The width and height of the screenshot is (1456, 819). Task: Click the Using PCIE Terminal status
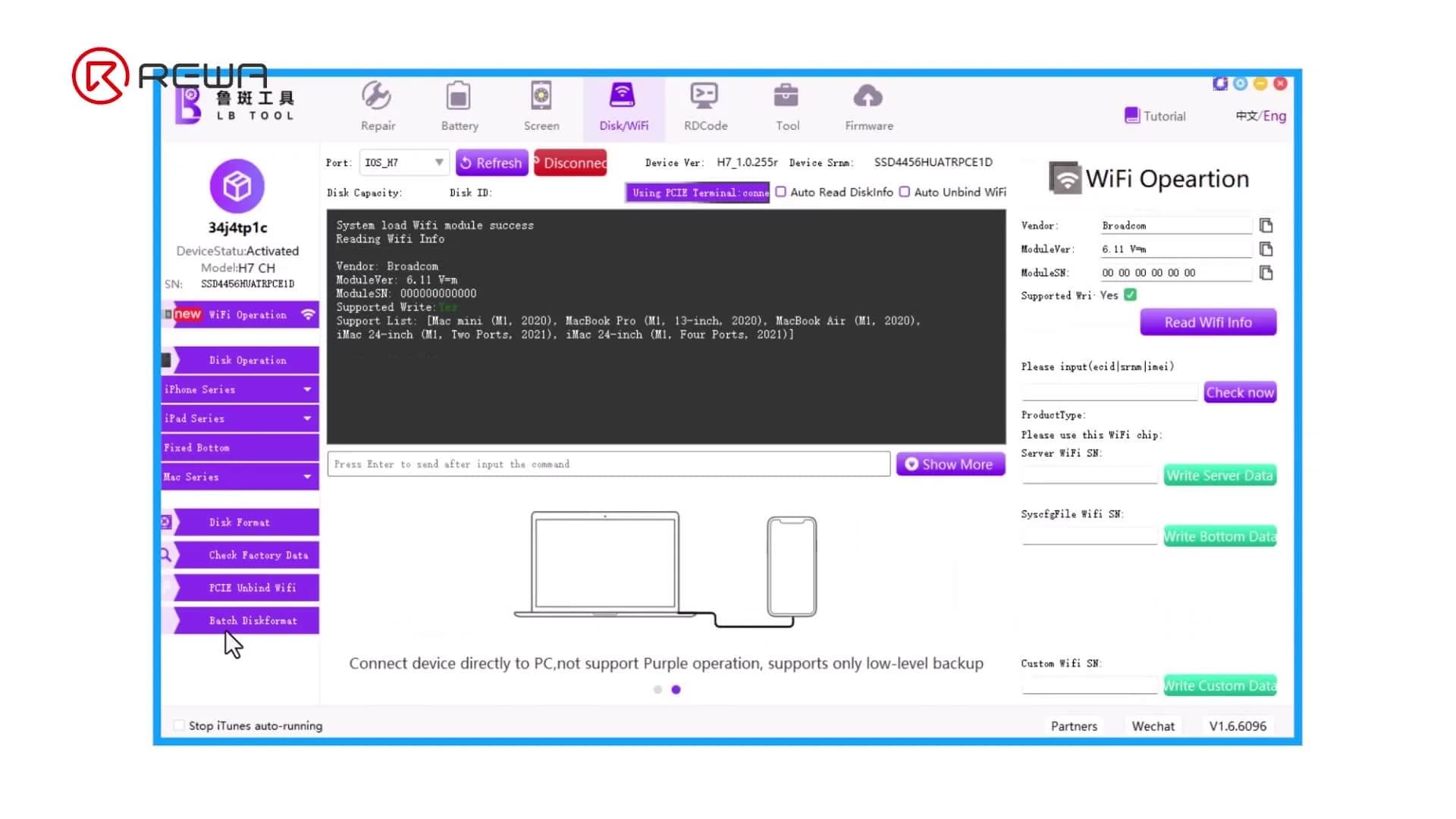click(697, 193)
